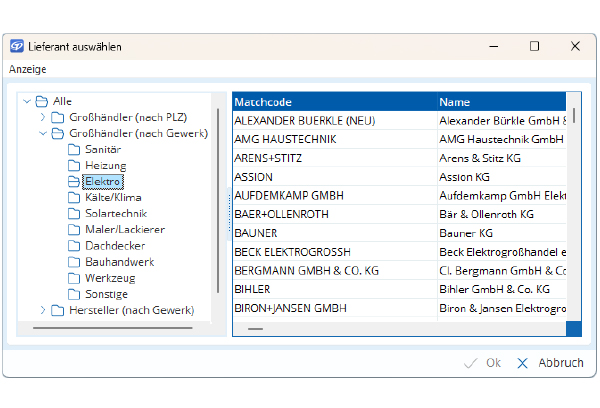Select the Werkzeug category
The image size is (600, 408).
110,278
